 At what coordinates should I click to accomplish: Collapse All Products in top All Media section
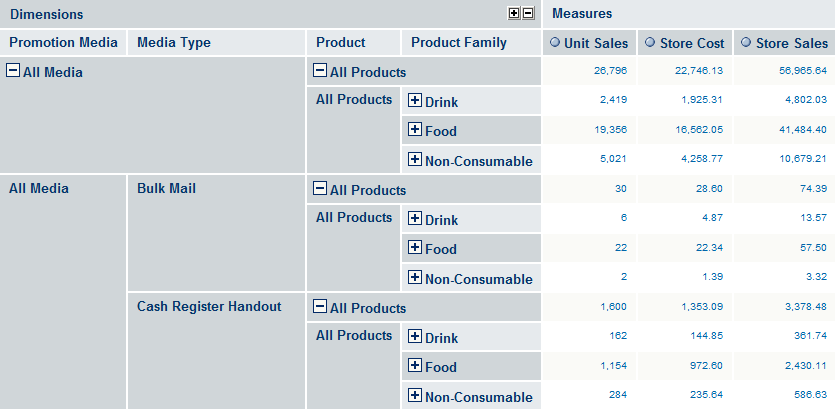click(320, 70)
